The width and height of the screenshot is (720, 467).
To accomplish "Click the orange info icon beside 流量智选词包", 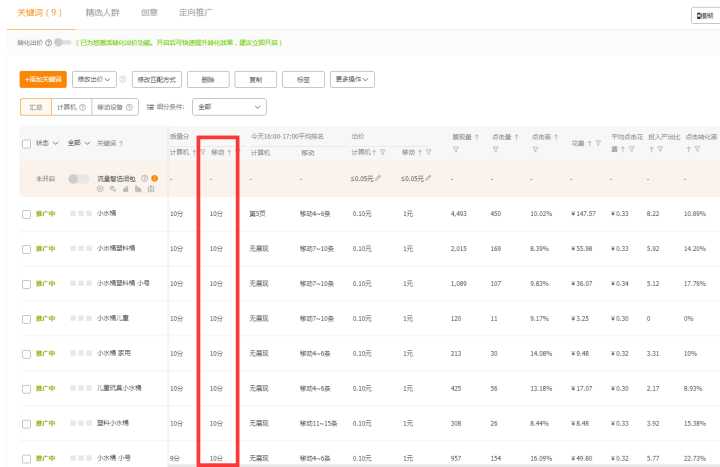I will [x=154, y=178].
